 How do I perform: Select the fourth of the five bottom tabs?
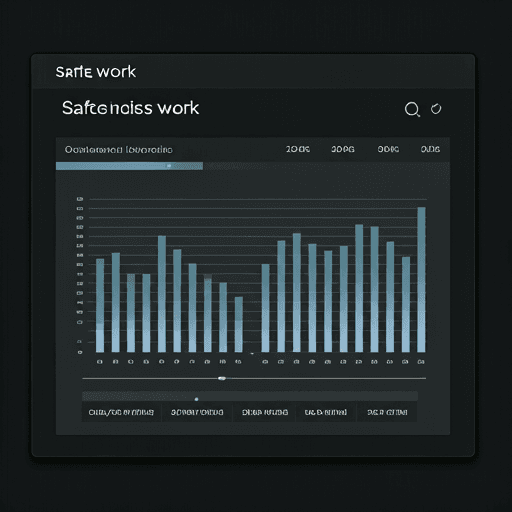point(326,412)
